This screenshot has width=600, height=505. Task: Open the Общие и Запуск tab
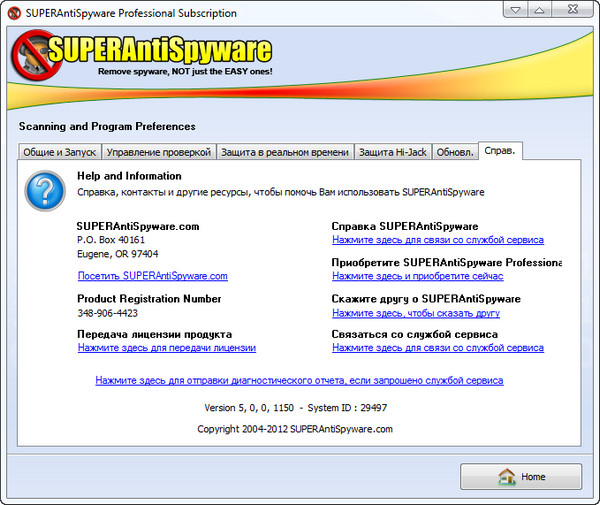pyautogui.click(x=59, y=152)
